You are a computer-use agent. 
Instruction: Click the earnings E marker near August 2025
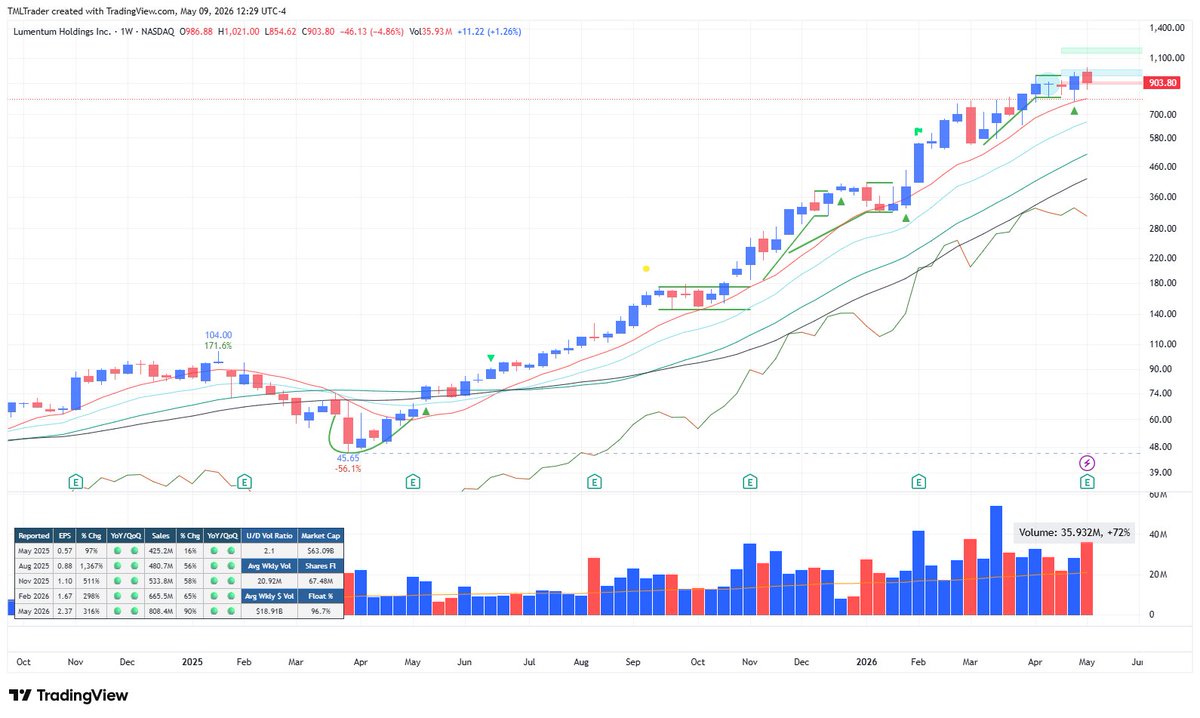pyautogui.click(x=594, y=482)
